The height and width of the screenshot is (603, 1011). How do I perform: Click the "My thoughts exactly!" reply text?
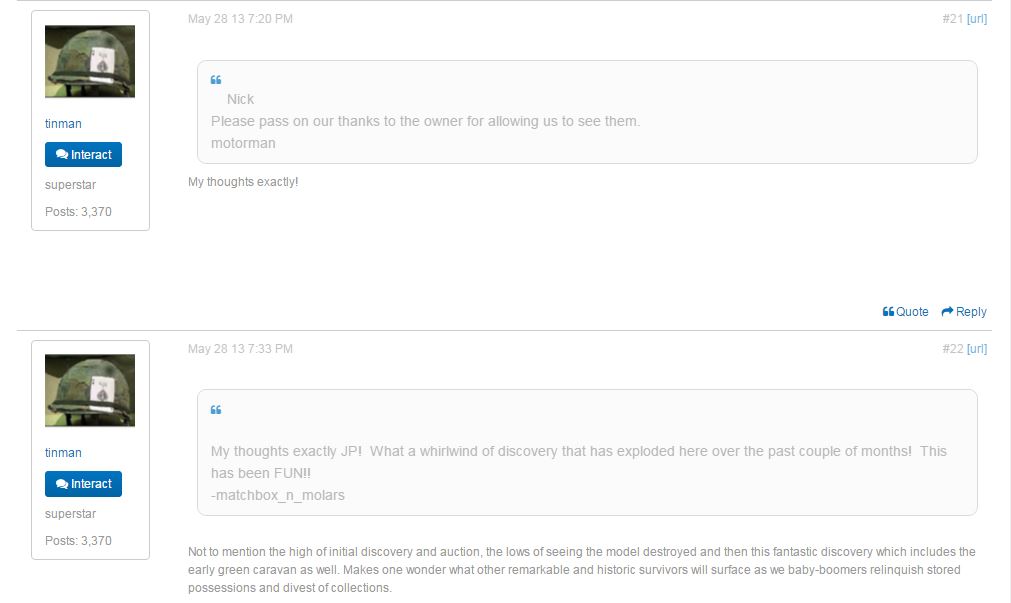(243, 182)
